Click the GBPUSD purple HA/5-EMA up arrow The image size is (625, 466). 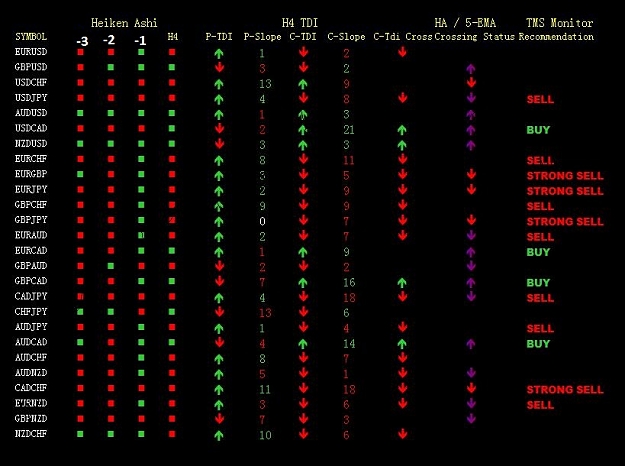[471, 69]
